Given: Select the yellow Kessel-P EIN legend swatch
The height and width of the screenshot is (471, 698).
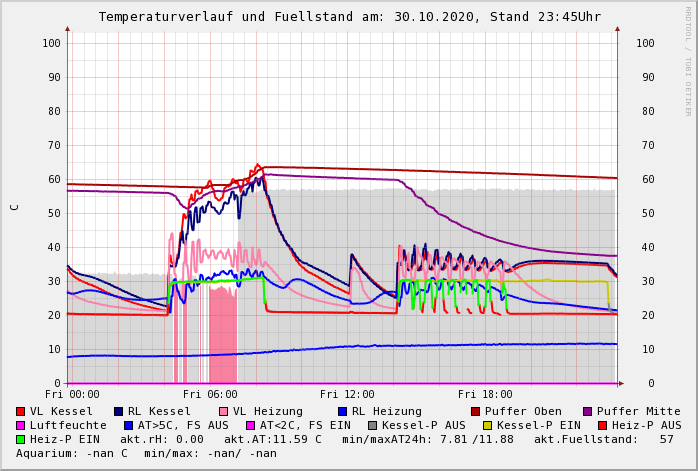Looking at the screenshot, I should click(x=487, y=425).
